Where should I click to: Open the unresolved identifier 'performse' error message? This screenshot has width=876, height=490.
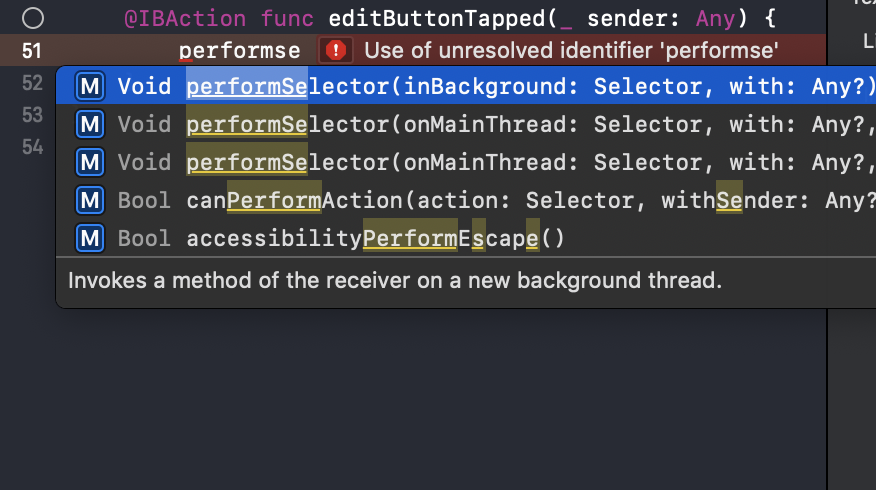[571, 51]
